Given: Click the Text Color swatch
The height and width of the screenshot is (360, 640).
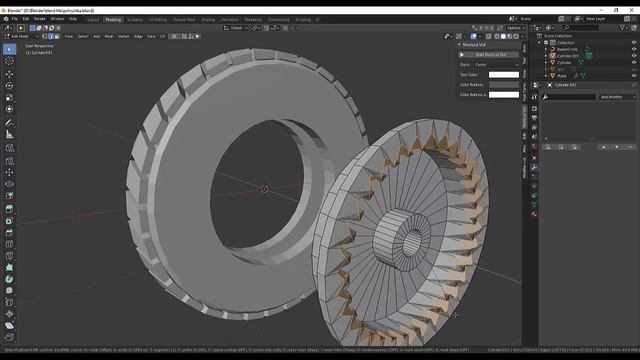Looking at the screenshot, I should point(504,75).
